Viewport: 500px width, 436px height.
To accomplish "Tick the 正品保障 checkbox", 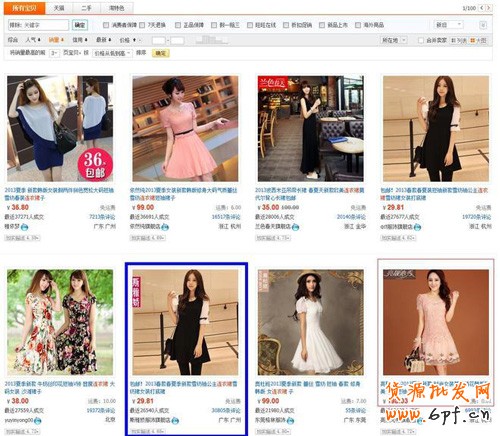I will (178, 25).
